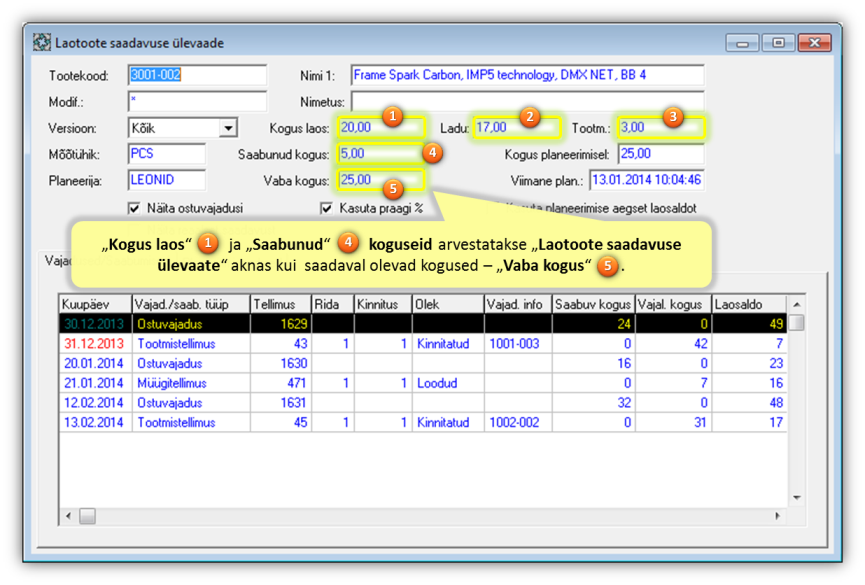The image size is (865, 585).
Task: Click the 1001-003 info cell
Action: [518, 343]
